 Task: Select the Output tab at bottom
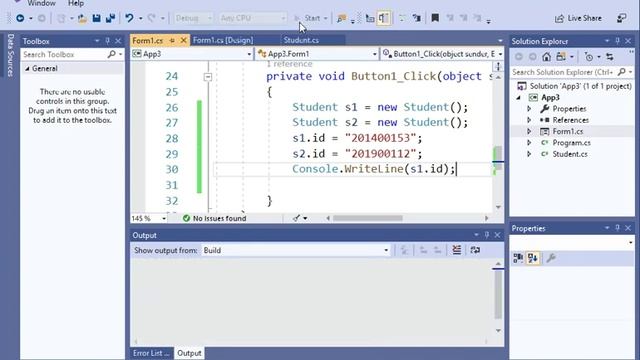click(x=189, y=353)
